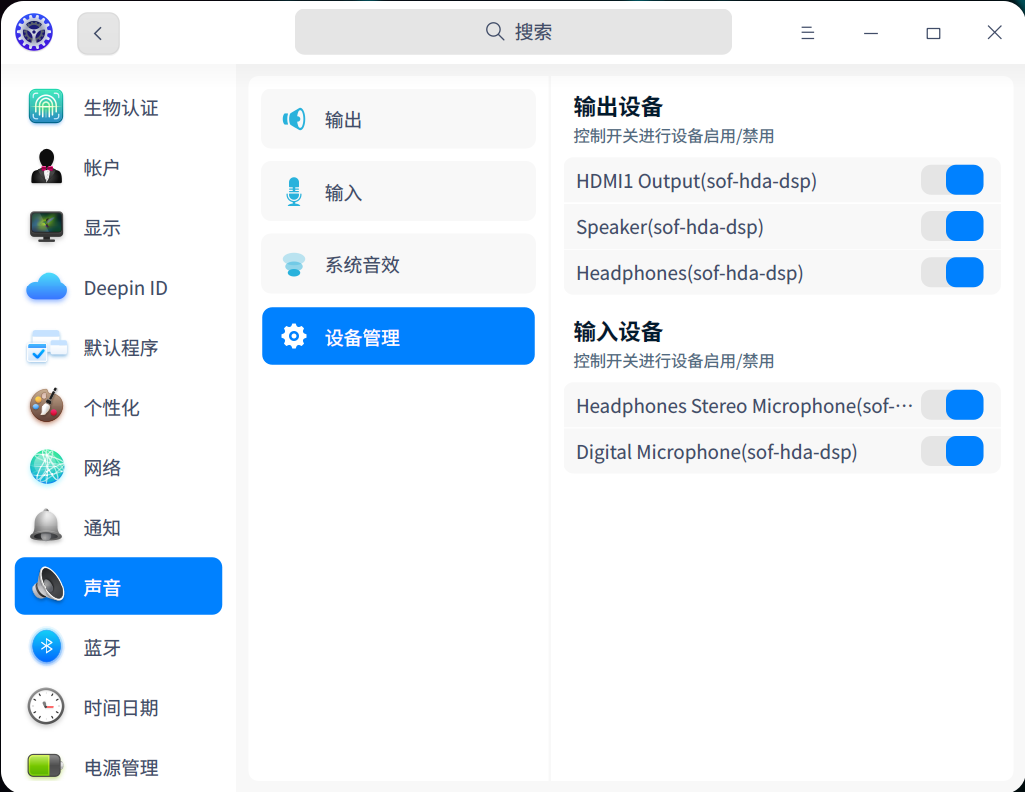Viewport: 1025px width, 792px height.
Task: Disable Speaker(sof-hda-dsp) toggle
Action: (x=952, y=226)
